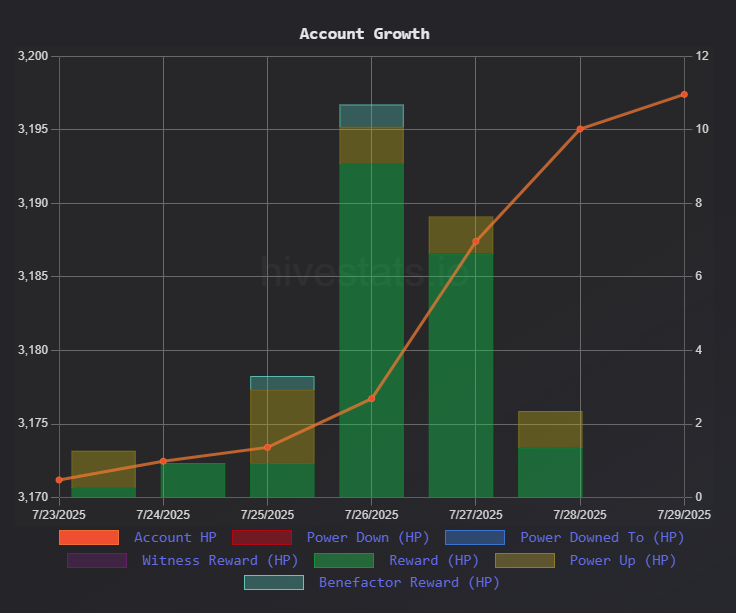Click the olive Power Up segment at 7/25/2025
736x613 pixels.
pos(282,426)
